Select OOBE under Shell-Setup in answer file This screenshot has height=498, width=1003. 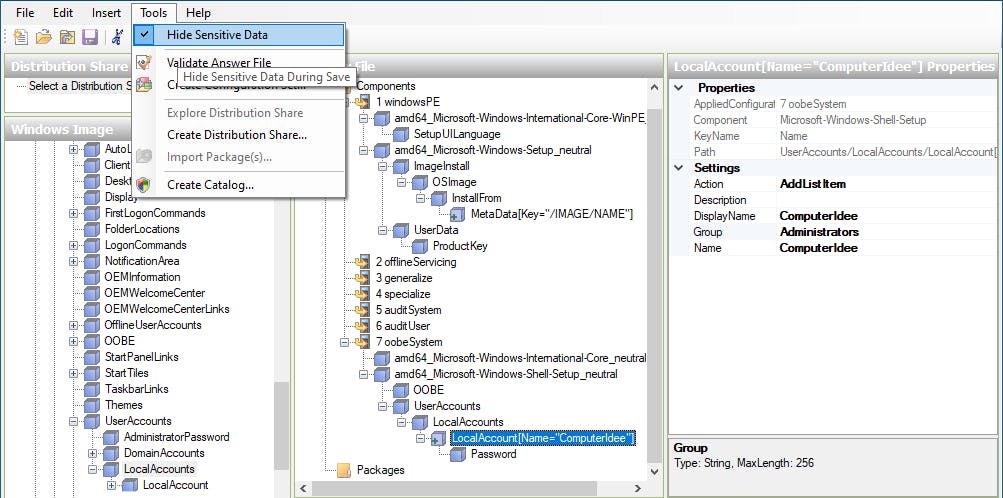[428, 390]
